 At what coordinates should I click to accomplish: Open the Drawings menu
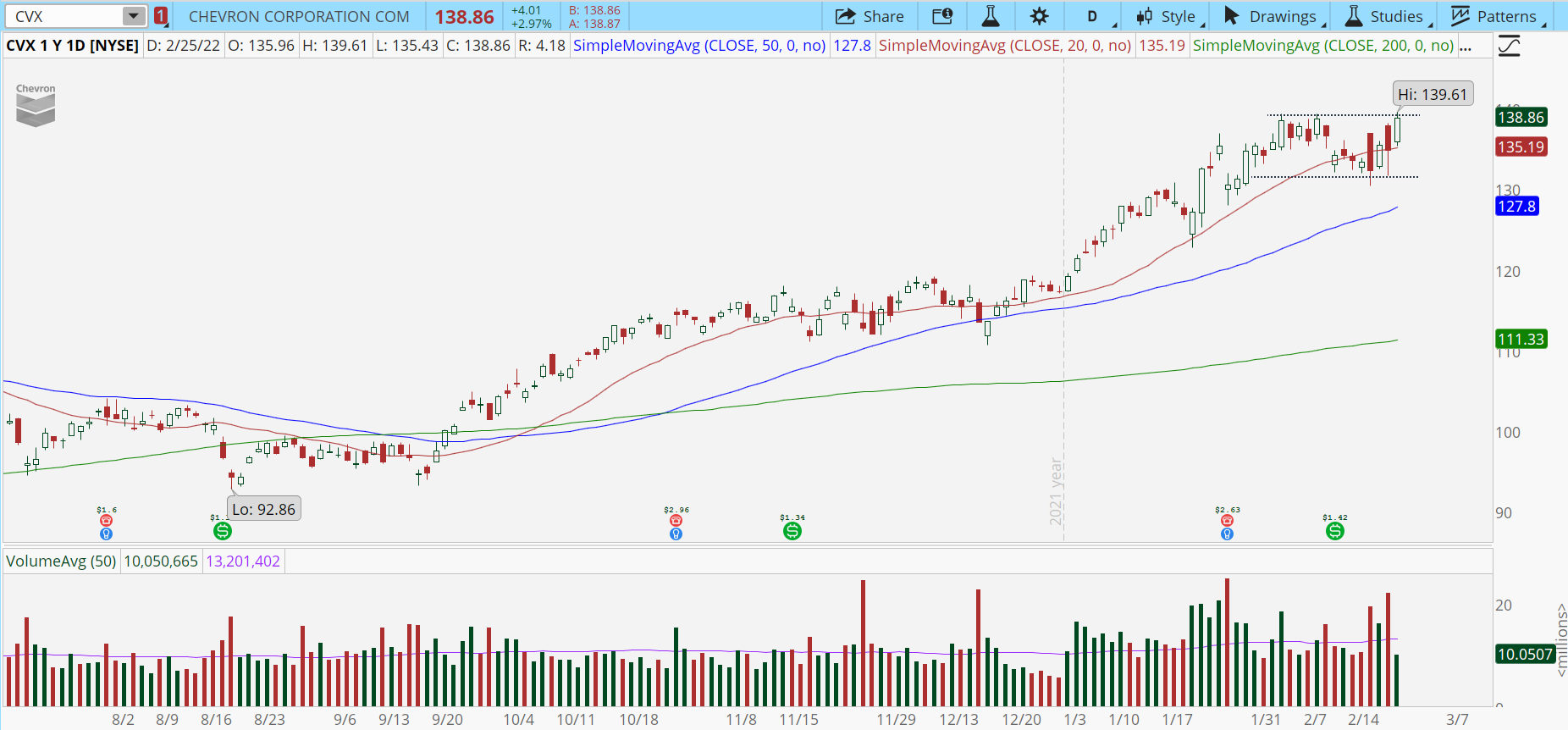[1274, 16]
